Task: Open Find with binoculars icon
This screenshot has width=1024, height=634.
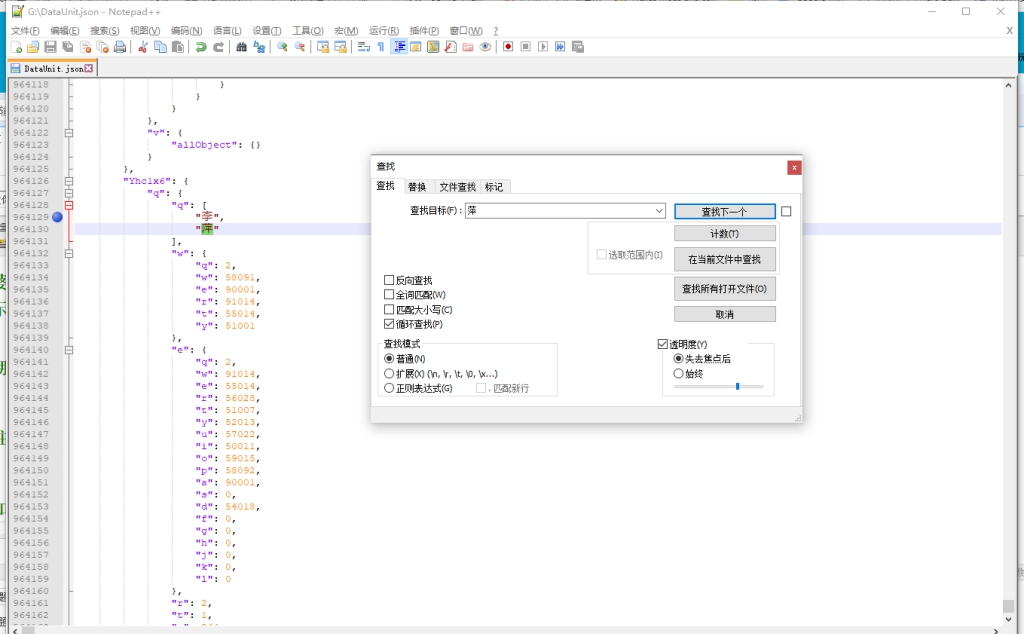Action: pos(242,47)
